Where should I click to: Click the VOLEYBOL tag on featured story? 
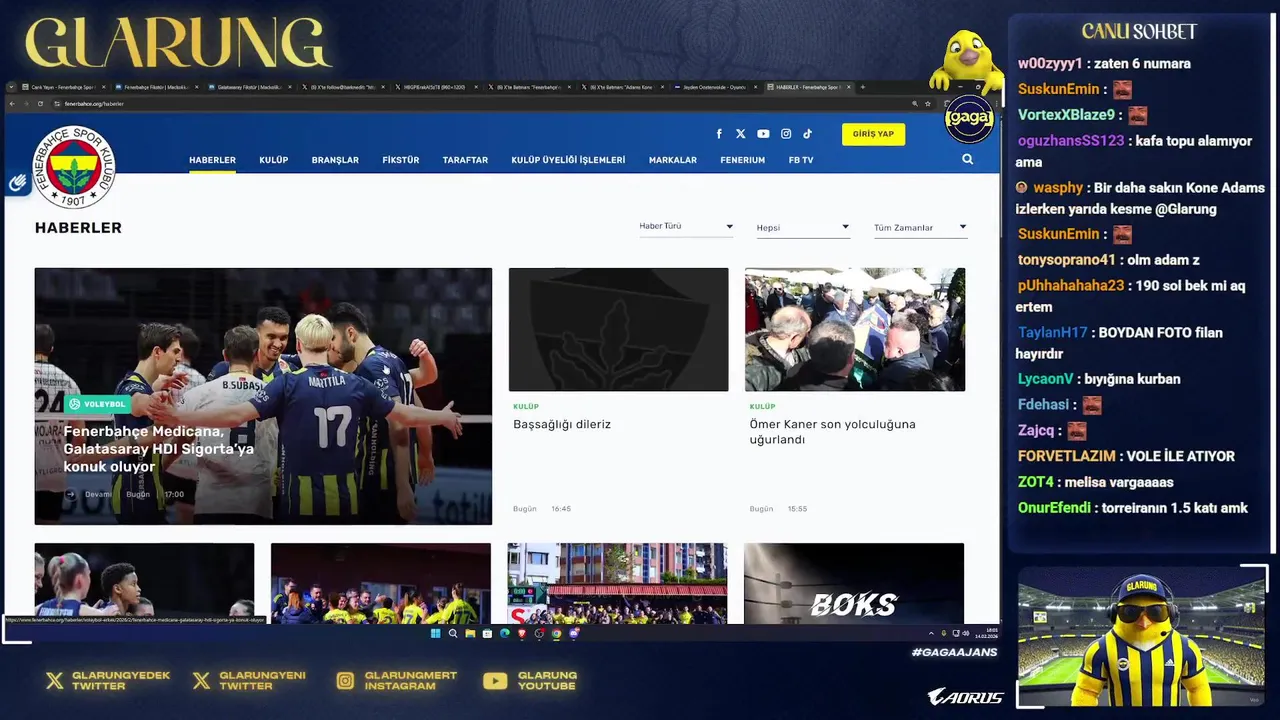97,404
